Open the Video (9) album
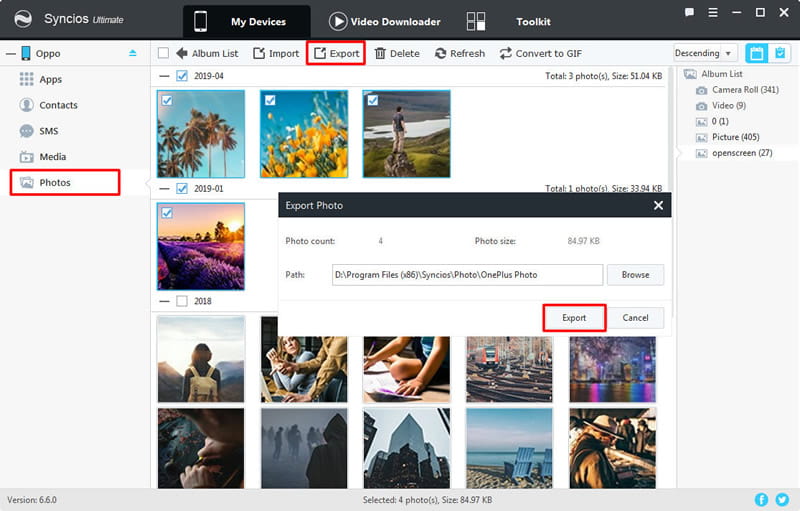Screen dimensions: 800x511 pos(721,106)
